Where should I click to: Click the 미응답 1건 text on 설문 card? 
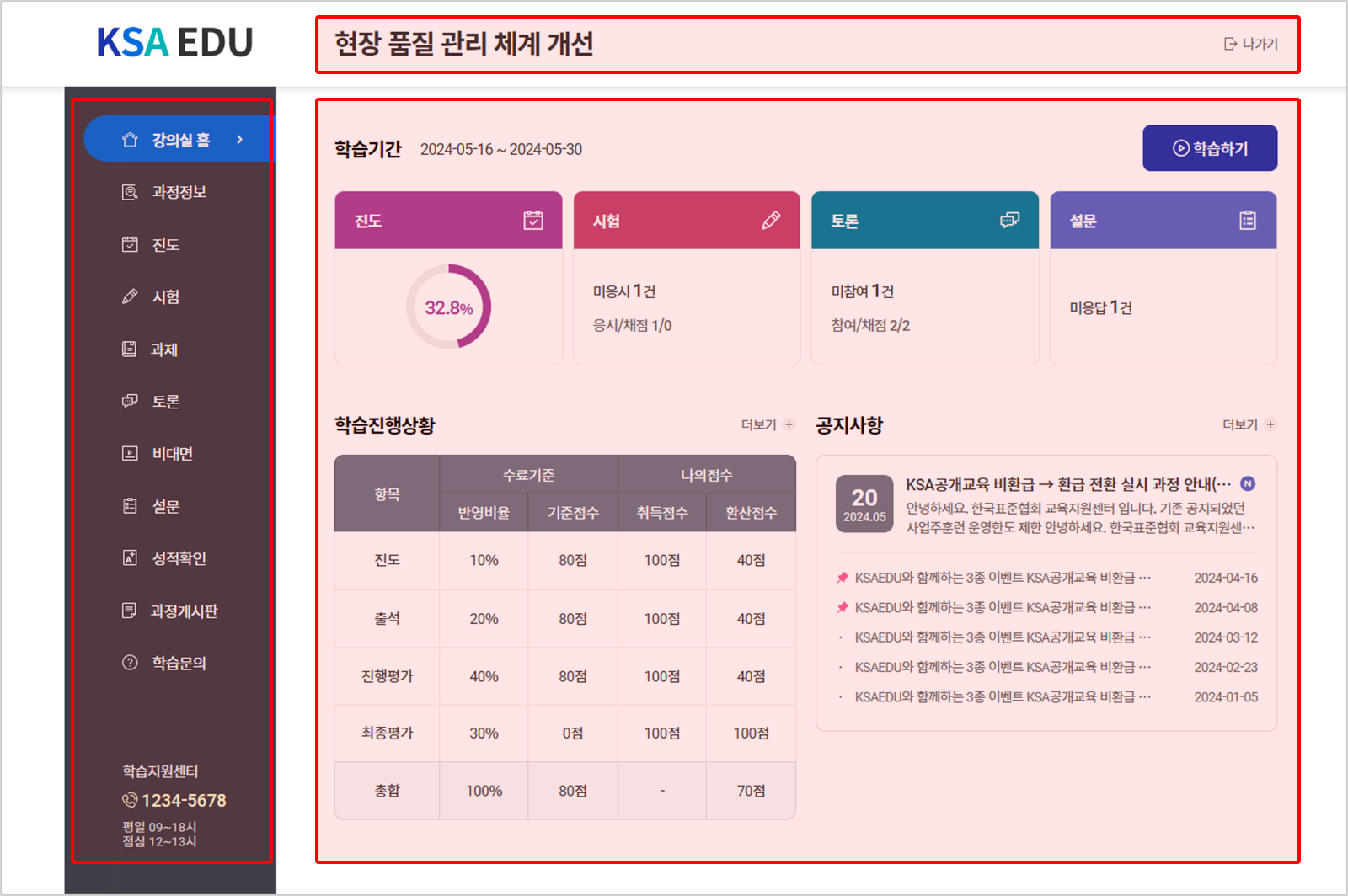click(1101, 307)
